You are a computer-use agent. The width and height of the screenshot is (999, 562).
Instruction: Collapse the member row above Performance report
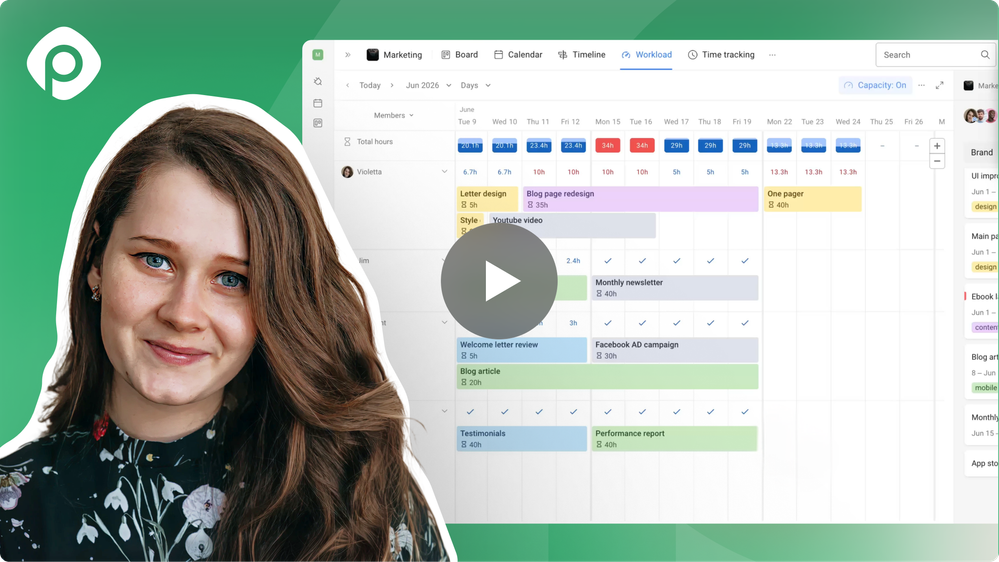point(444,411)
